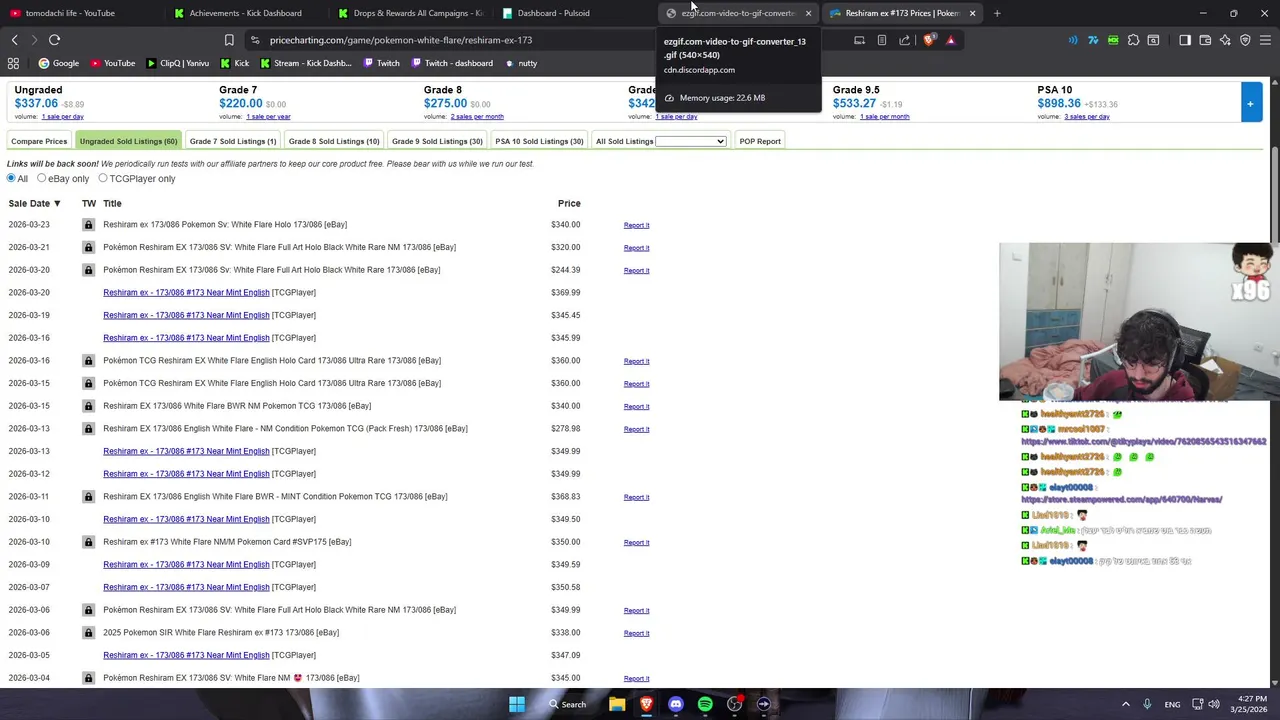Open the site settings icon in the address bar
Image resolution: width=1280 pixels, height=720 pixels.
[x=255, y=40]
